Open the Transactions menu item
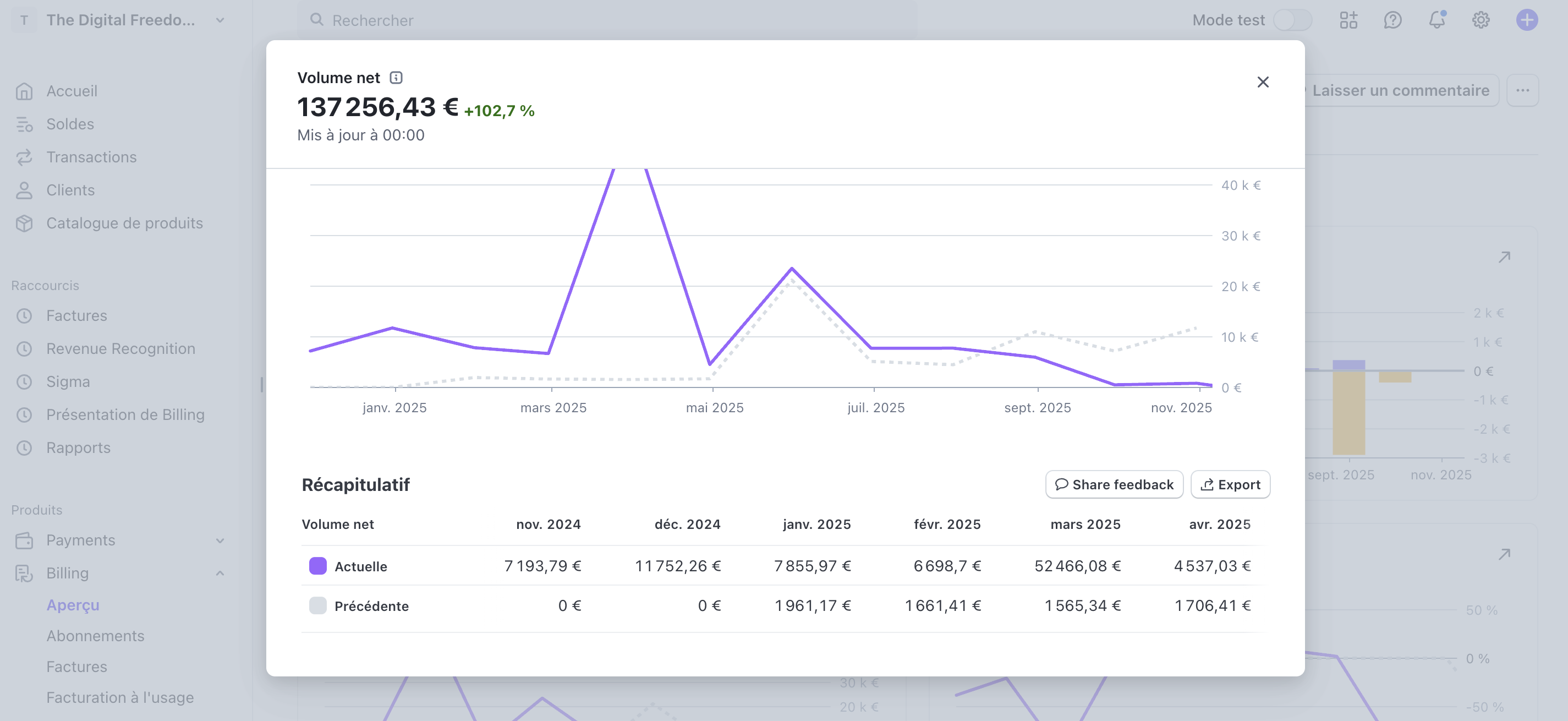 coord(91,157)
